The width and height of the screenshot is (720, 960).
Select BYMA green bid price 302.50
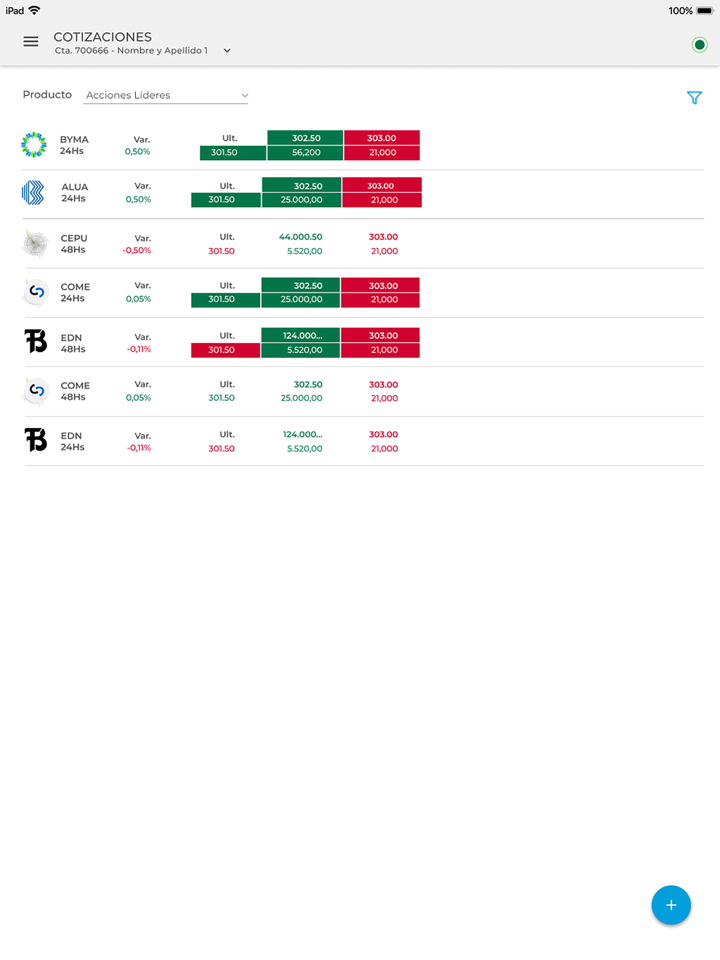pyautogui.click(x=305, y=138)
